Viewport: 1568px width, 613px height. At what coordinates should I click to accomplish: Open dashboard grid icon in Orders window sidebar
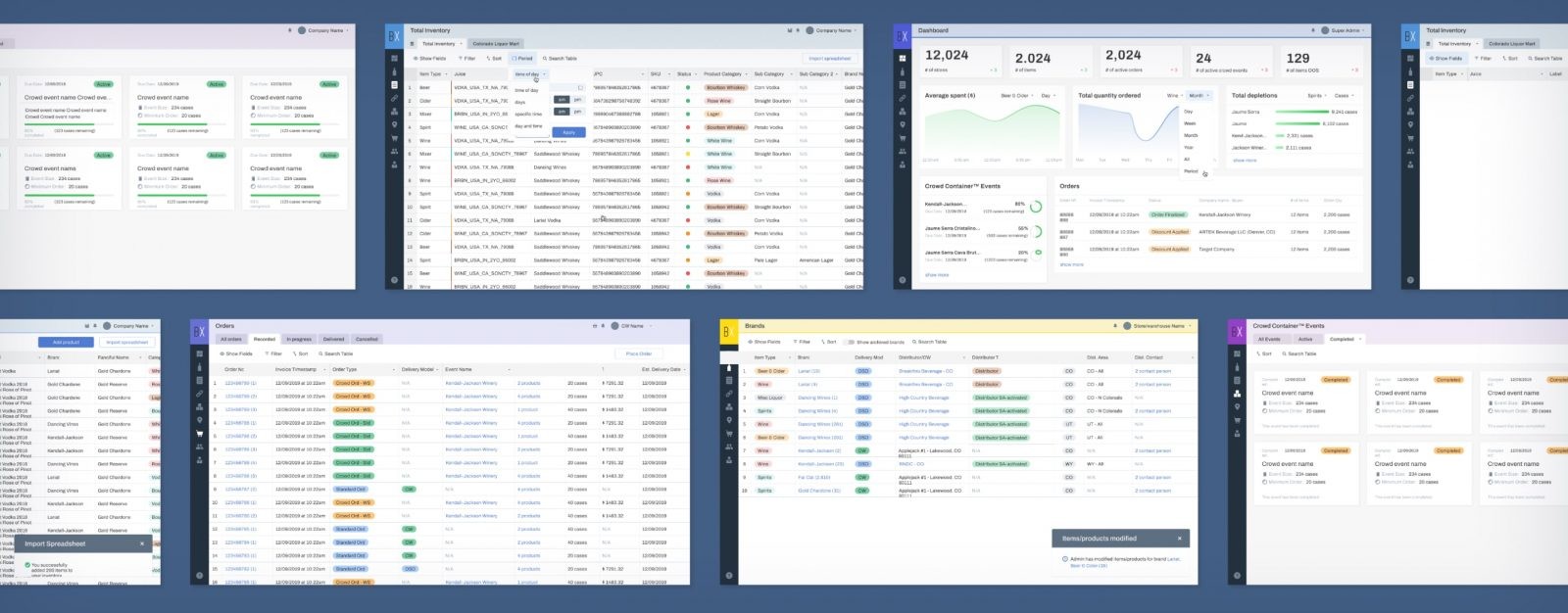[199, 354]
